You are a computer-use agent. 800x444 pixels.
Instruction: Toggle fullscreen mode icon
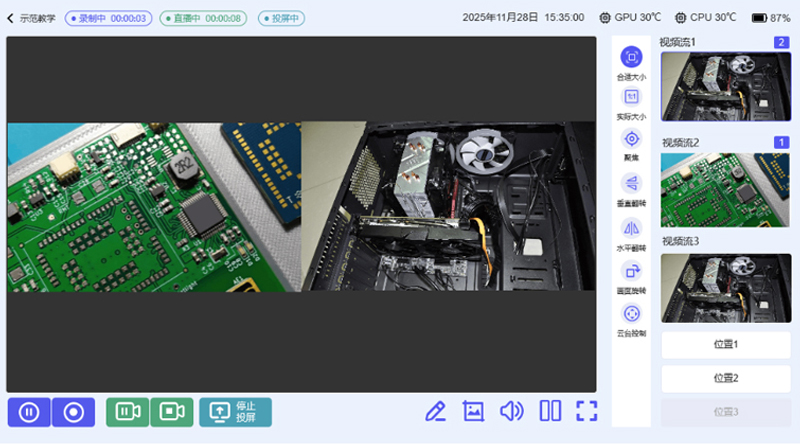587,410
